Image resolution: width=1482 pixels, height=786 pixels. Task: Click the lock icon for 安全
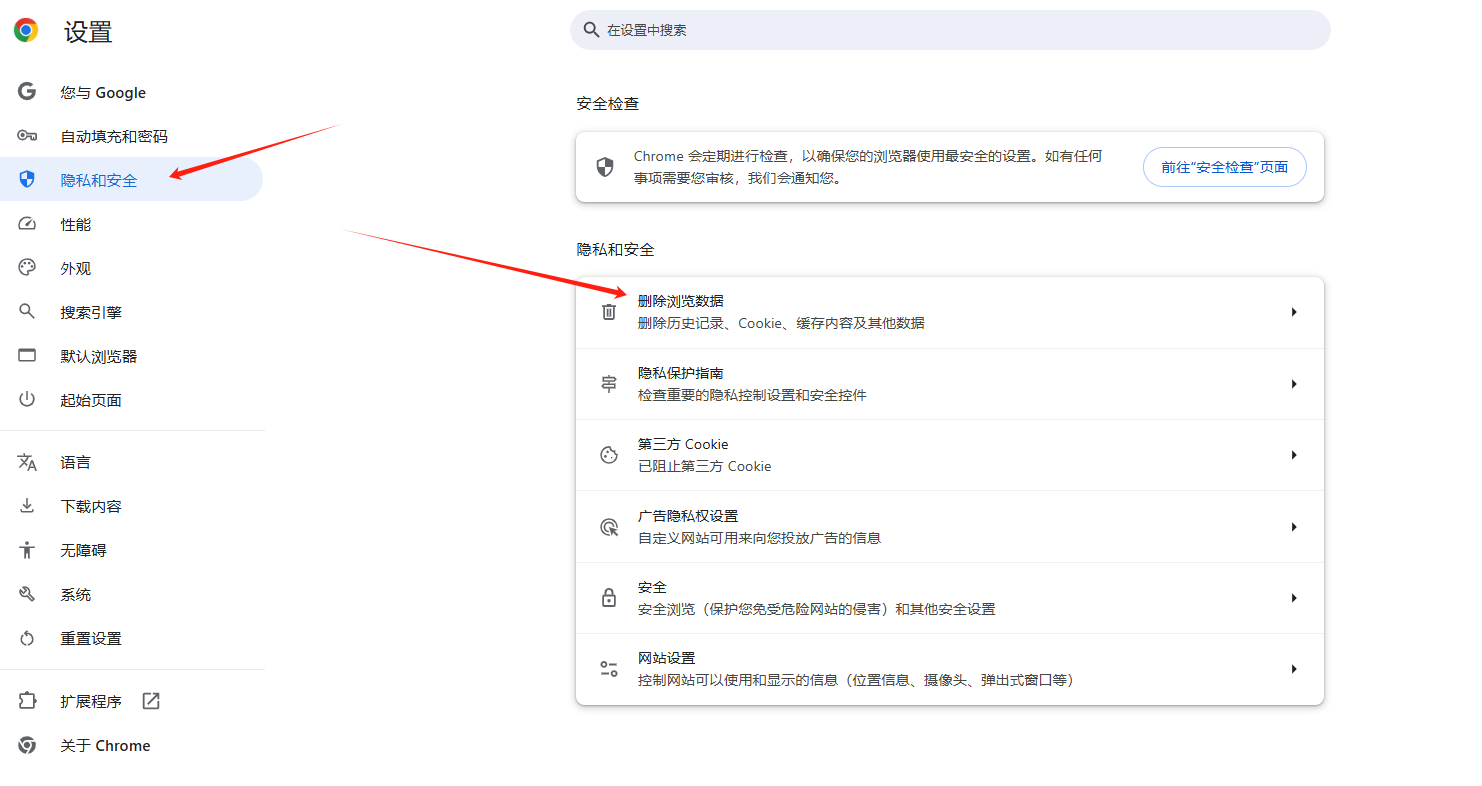coord(609,598)
